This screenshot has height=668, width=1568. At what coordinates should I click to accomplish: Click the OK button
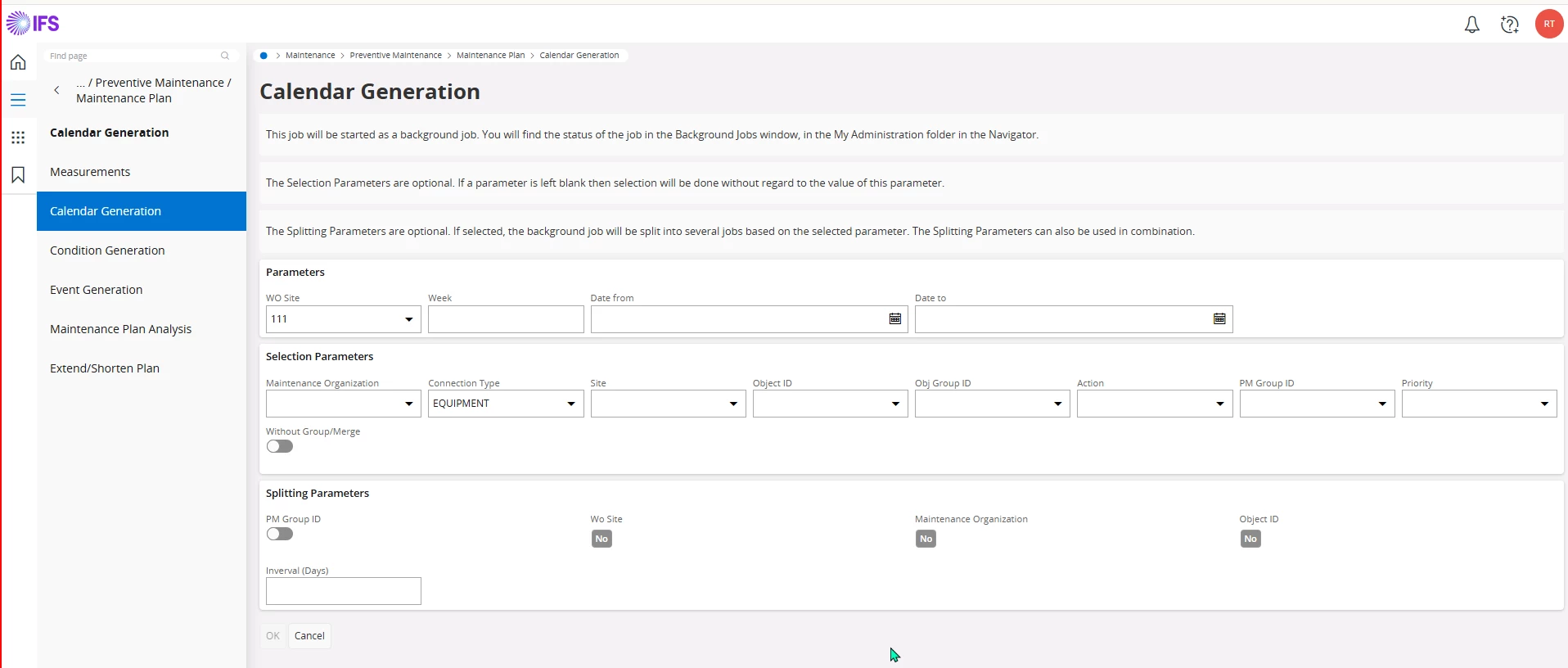(x=273, y=636)
